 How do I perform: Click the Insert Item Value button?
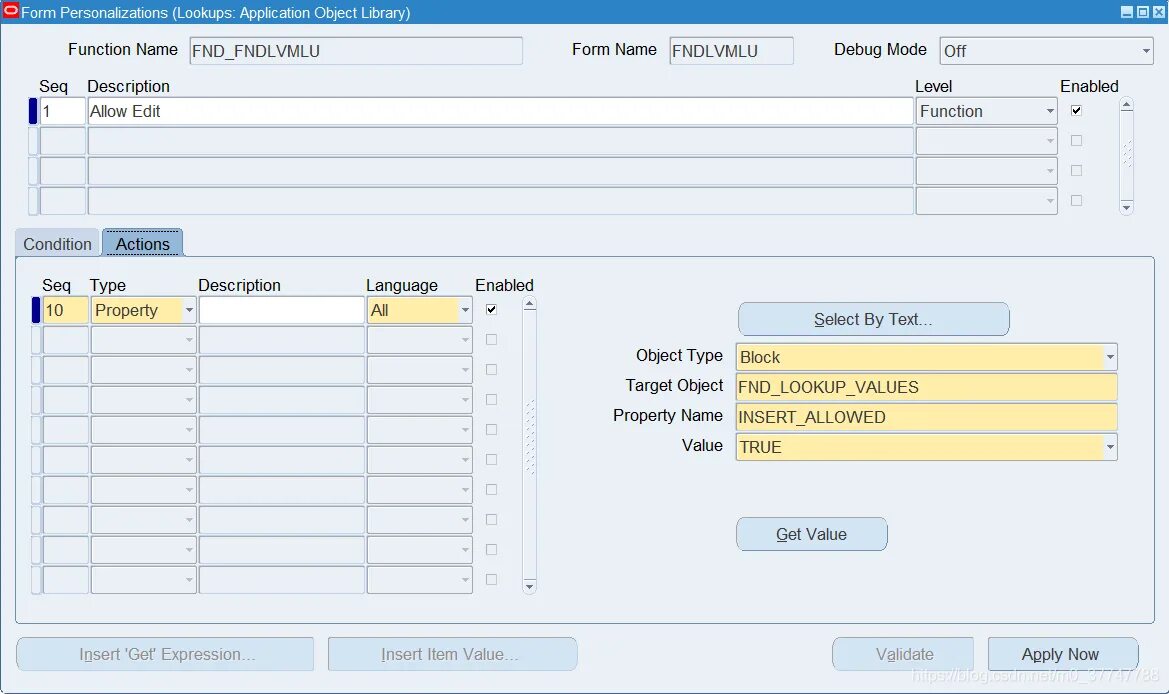pos(453,654)
